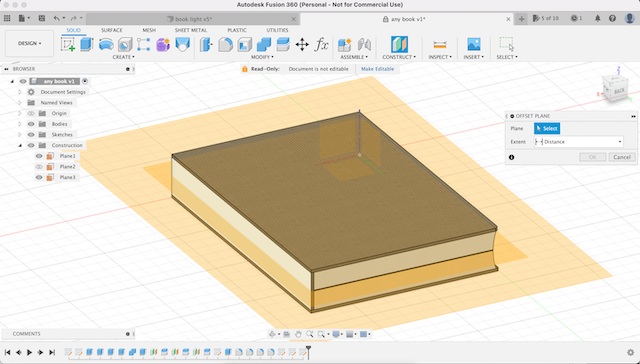
Task: Select the Offset Face tool
Action: click(x=283, y=44)
